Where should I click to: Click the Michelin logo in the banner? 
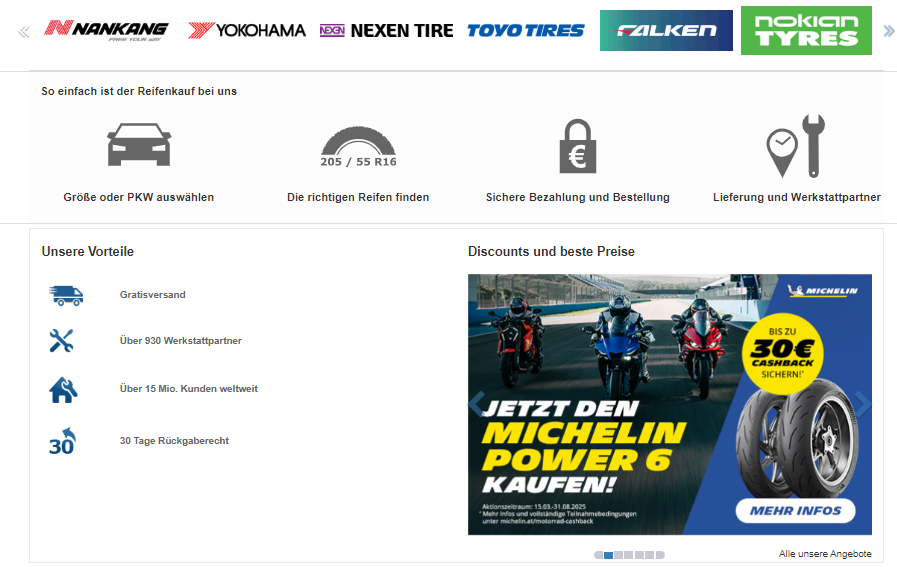pyautogui.click(x=823, y=291)
